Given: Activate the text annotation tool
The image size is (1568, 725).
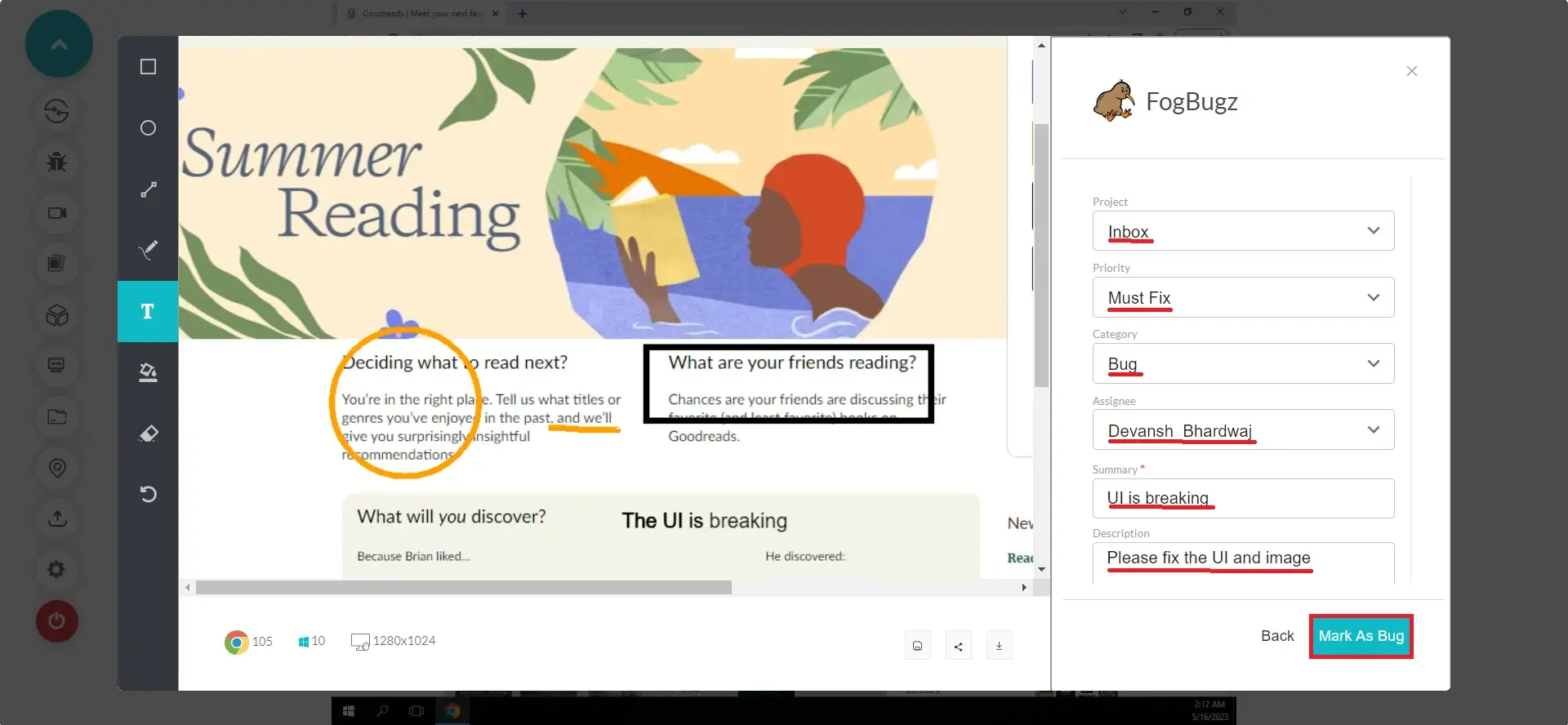Looking at the screenshot, I should point(148,311).
